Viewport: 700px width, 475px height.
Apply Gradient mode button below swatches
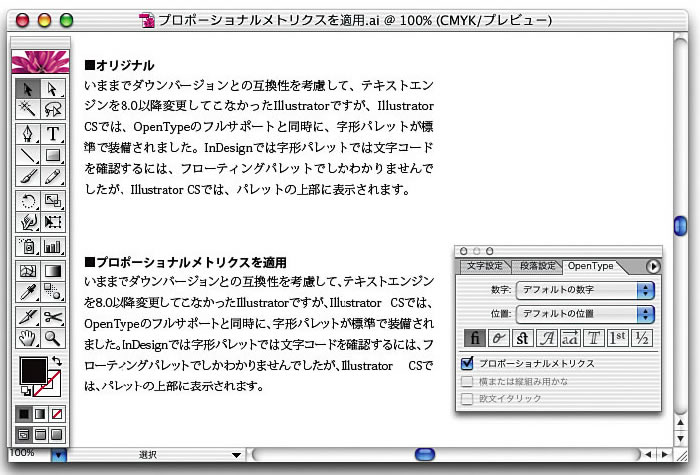(x=40, y=414)
